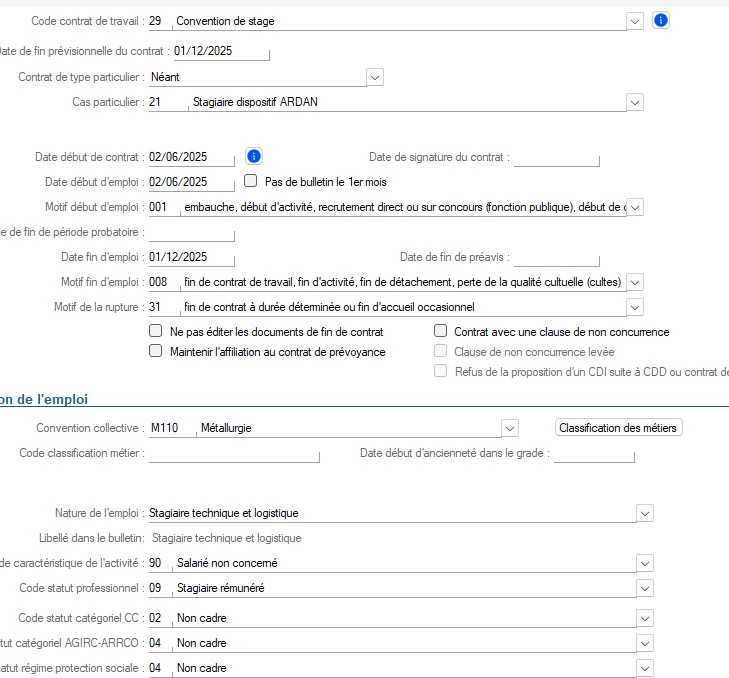
Task: Open the Cas particulier dropdown list
Action: click(x=634, y=101)
